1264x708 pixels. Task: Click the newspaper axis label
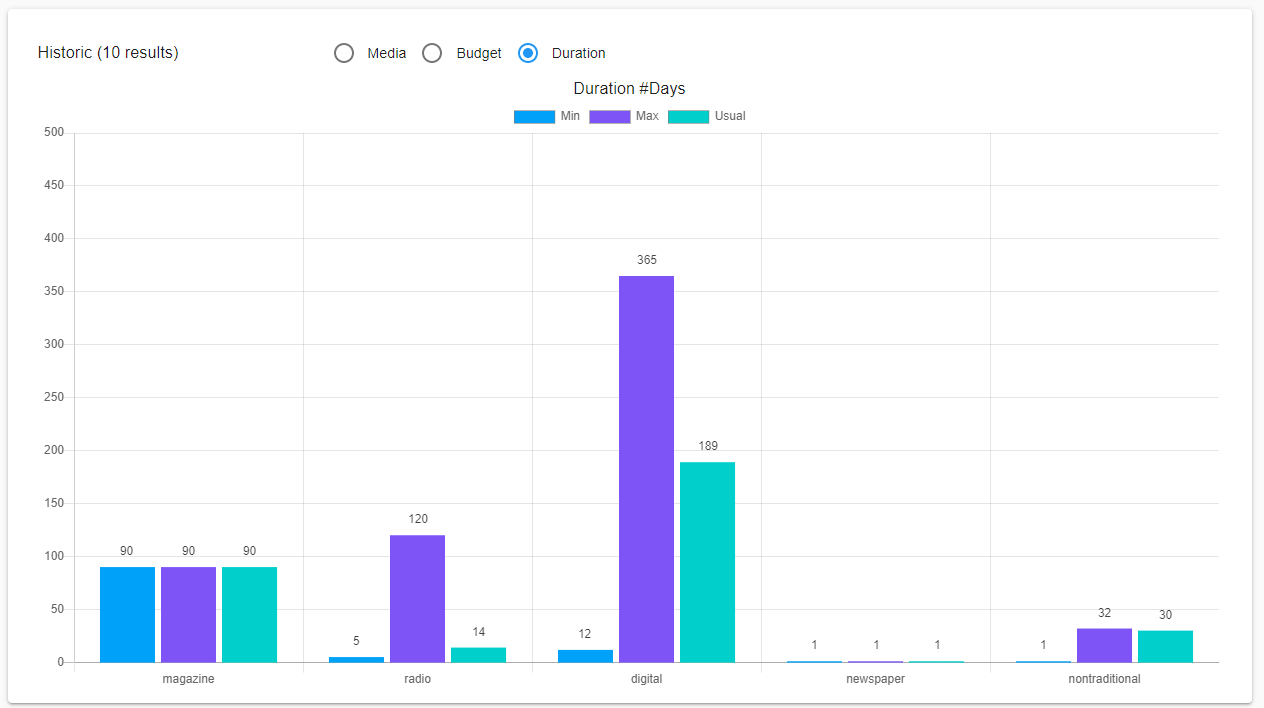click(875, 679)
